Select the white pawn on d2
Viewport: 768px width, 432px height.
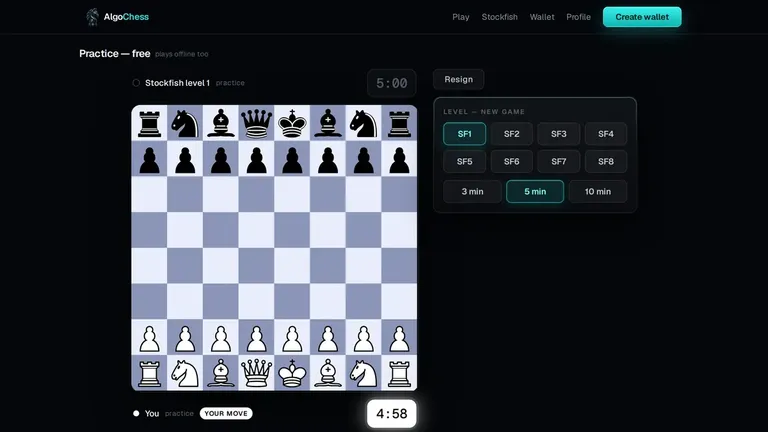coord(256,337)
